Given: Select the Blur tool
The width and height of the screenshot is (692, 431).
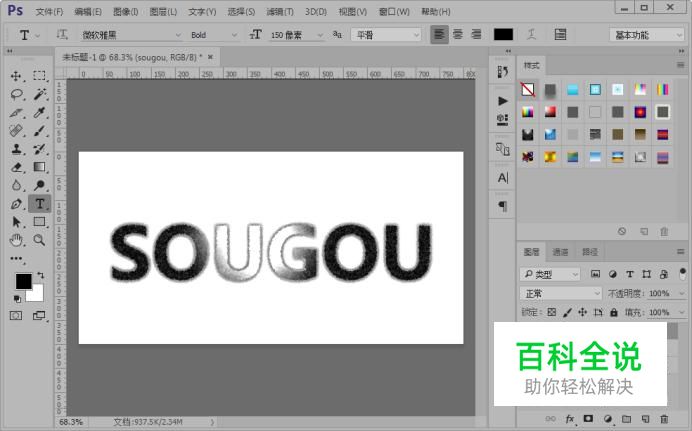Looking at the screenshot, I should pos(16,185).
